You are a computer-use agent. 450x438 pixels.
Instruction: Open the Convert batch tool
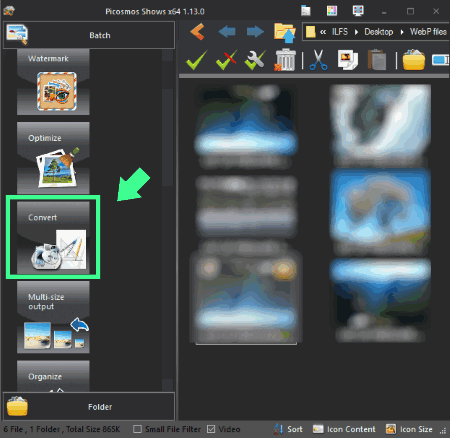(x=53, y=237)
